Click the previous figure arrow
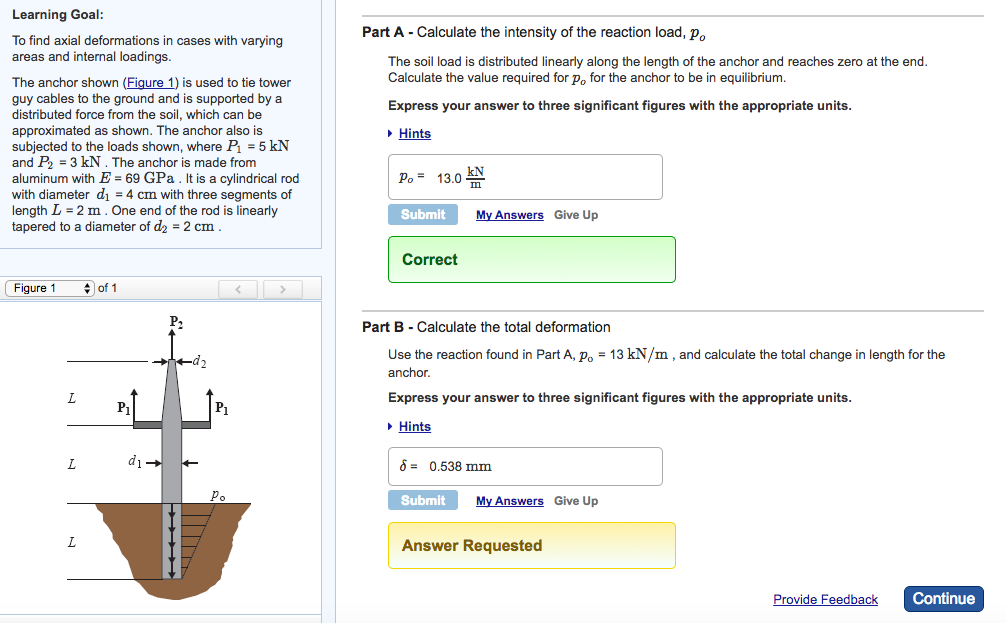The image size is (1006, 623). pyautogui.click(x=238, y=288)
